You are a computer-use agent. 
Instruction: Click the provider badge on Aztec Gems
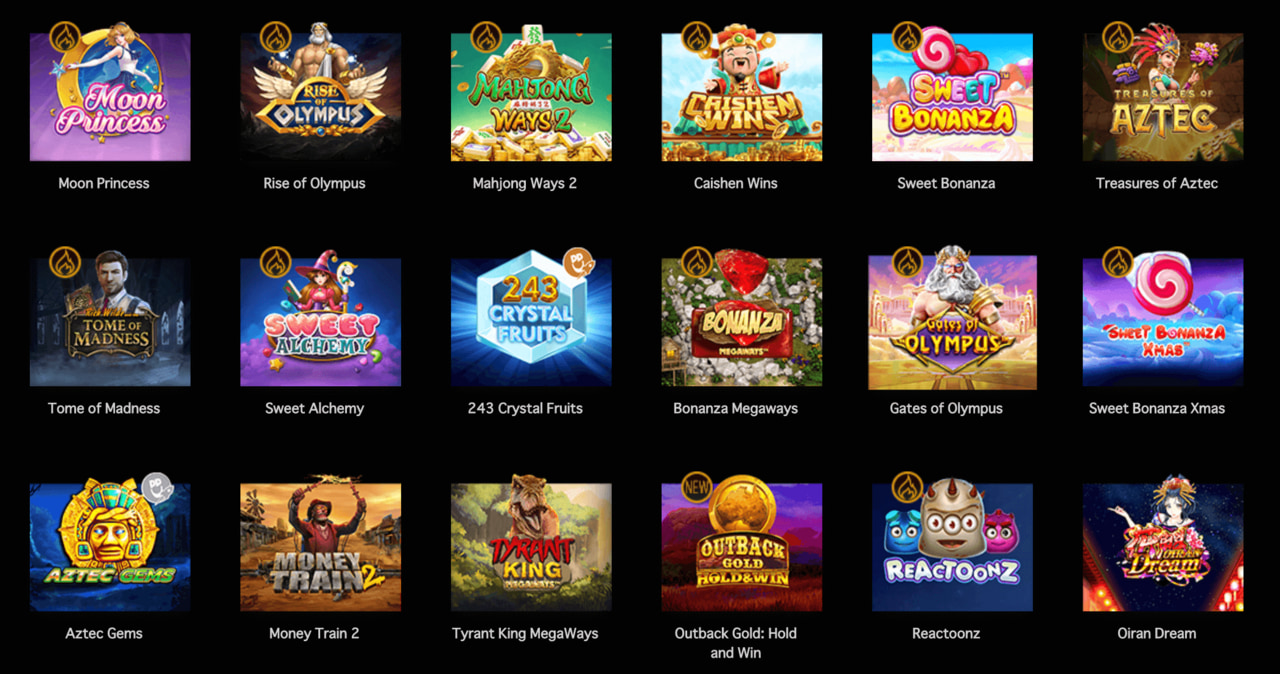pos(157,488)
